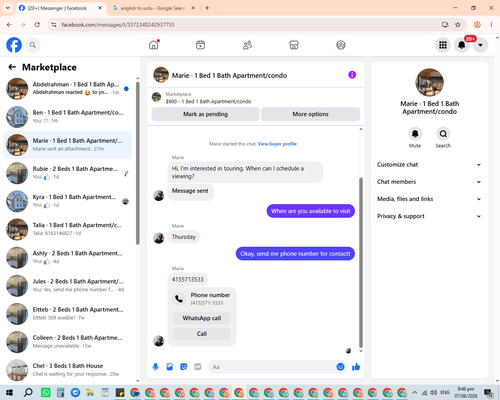Select Marie's 1 Bed 1 Bath conversation
Screen dimensions: 500x400
pyautogui.click(x=67, y=145)
